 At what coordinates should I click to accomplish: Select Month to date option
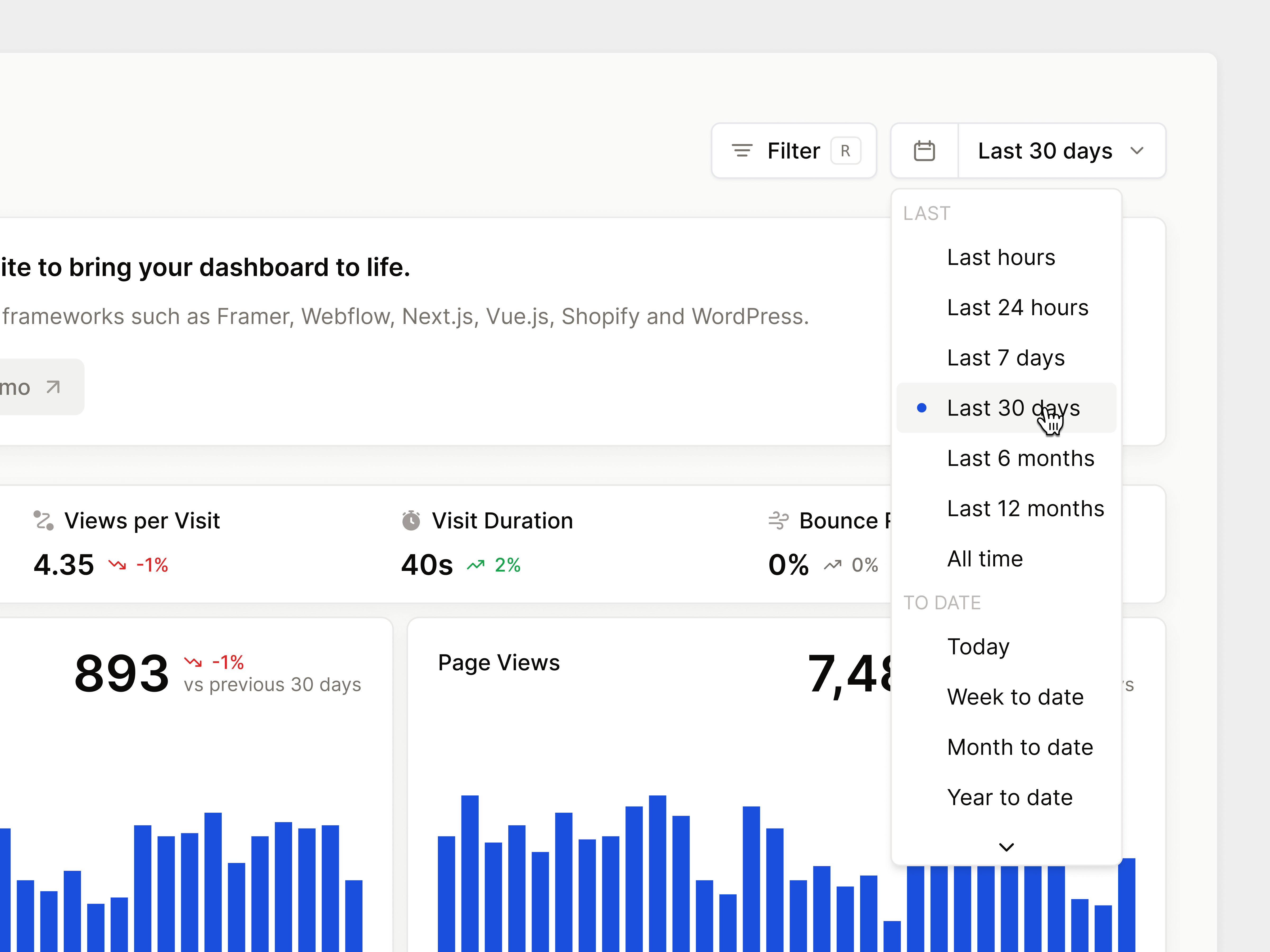(x=1006, y=747)
